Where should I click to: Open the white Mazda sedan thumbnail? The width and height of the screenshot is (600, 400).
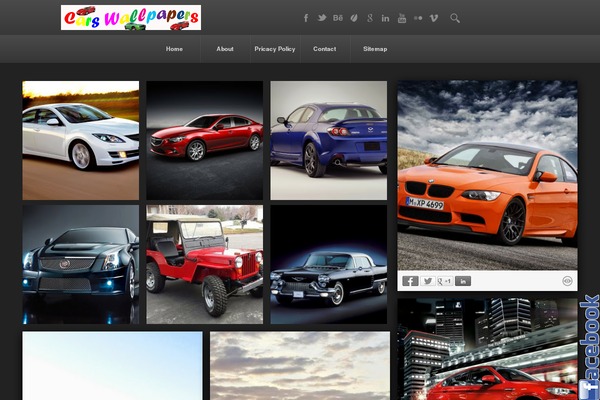[x=81, y=140]
